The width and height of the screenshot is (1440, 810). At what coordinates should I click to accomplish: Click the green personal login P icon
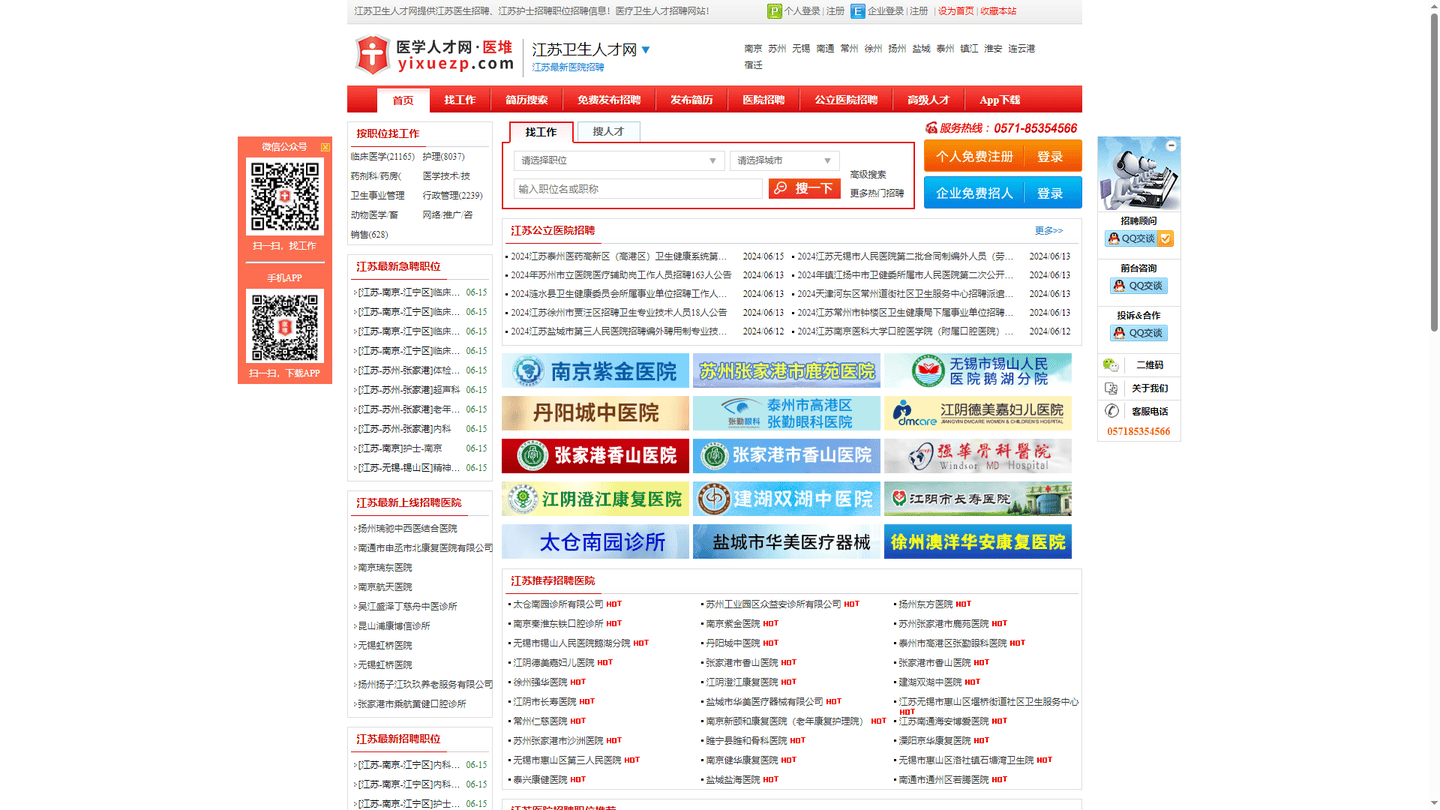(x=774, y=11)
